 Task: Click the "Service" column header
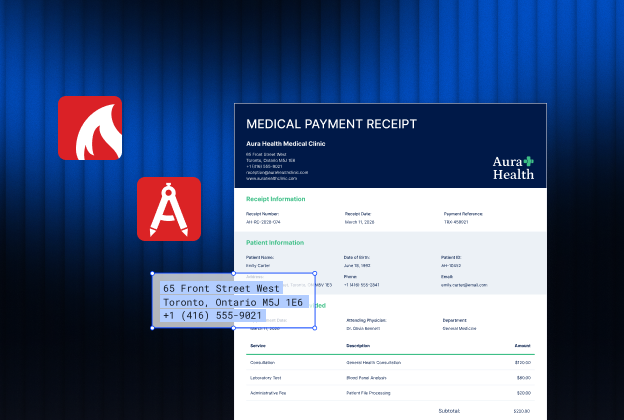[258, 346]
